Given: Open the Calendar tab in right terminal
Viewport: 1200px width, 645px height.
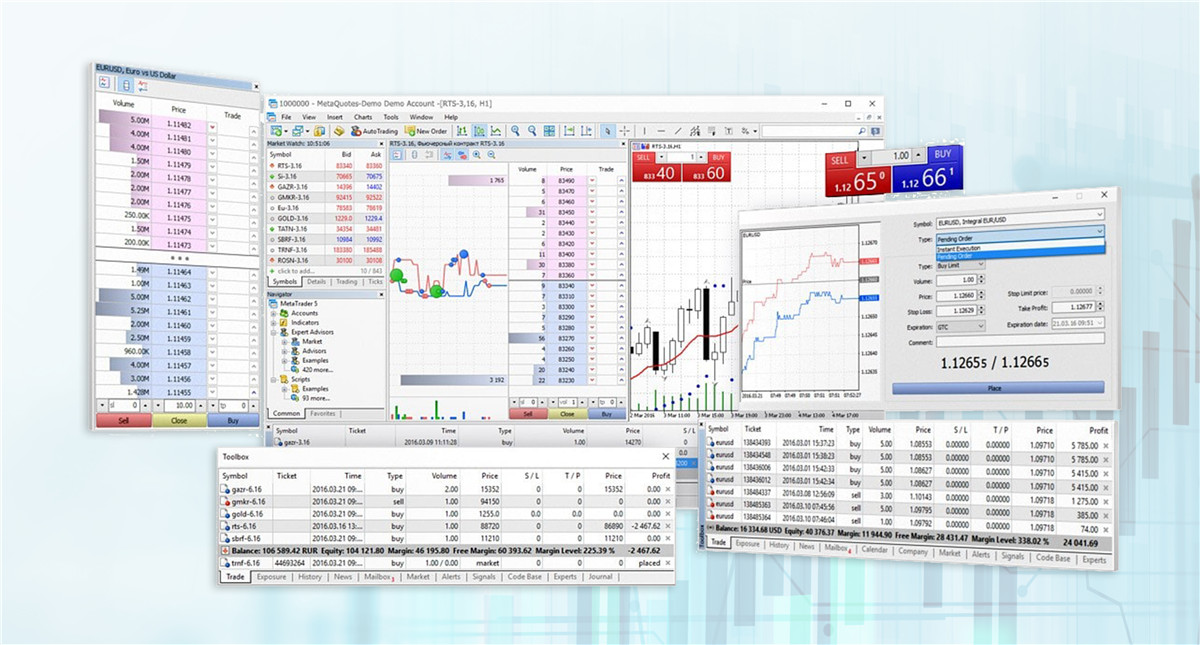Looking at the screenshot, I should point(874,550).
